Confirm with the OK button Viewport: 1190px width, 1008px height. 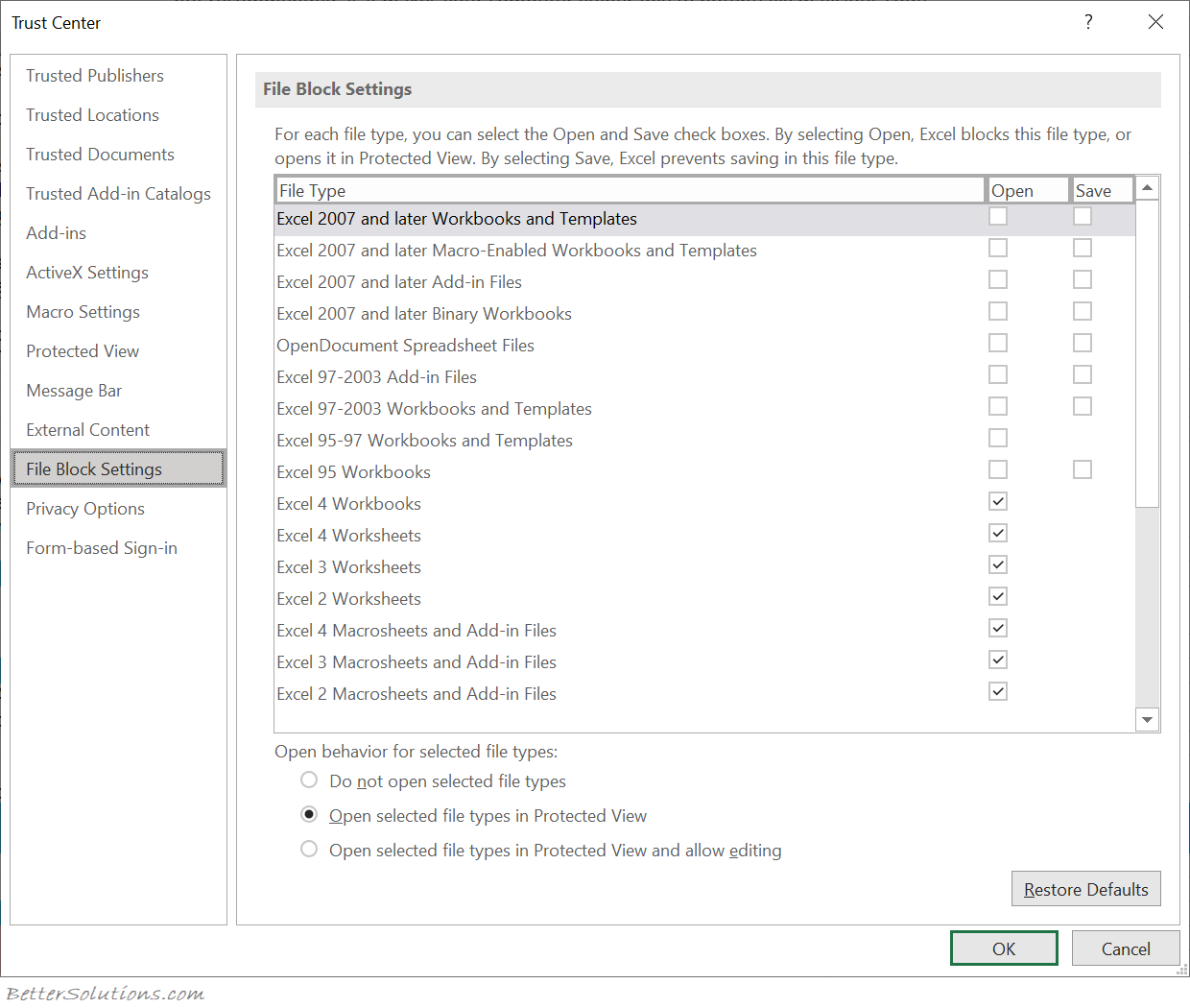pos(1004,948)
